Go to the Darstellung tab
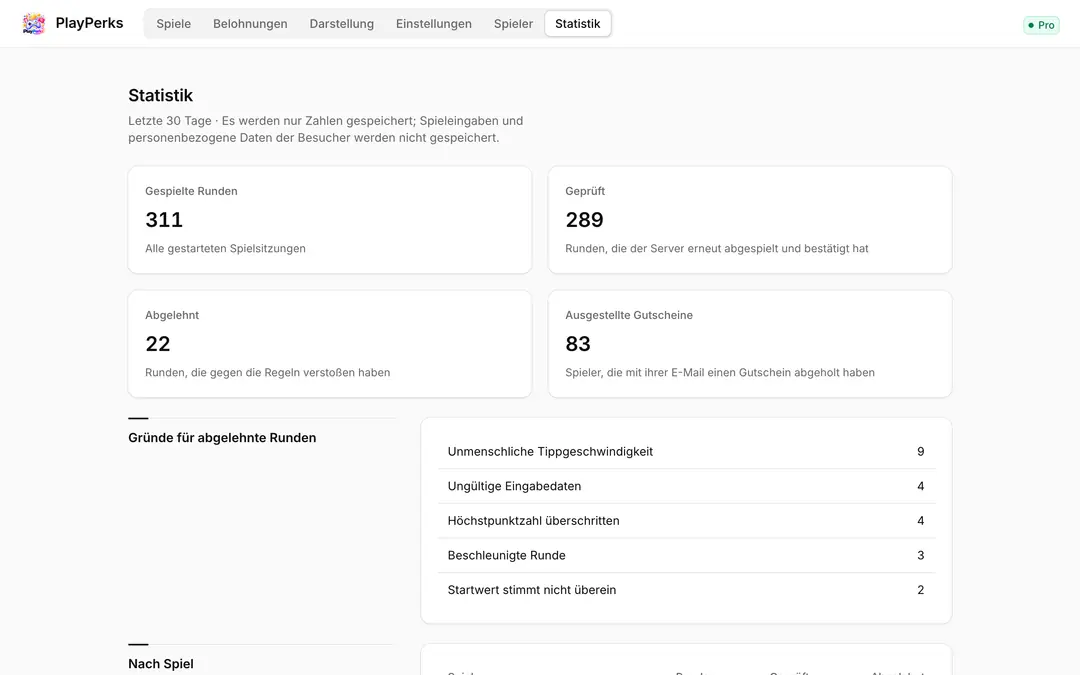 pyautogui.click(x=342, y=23)
